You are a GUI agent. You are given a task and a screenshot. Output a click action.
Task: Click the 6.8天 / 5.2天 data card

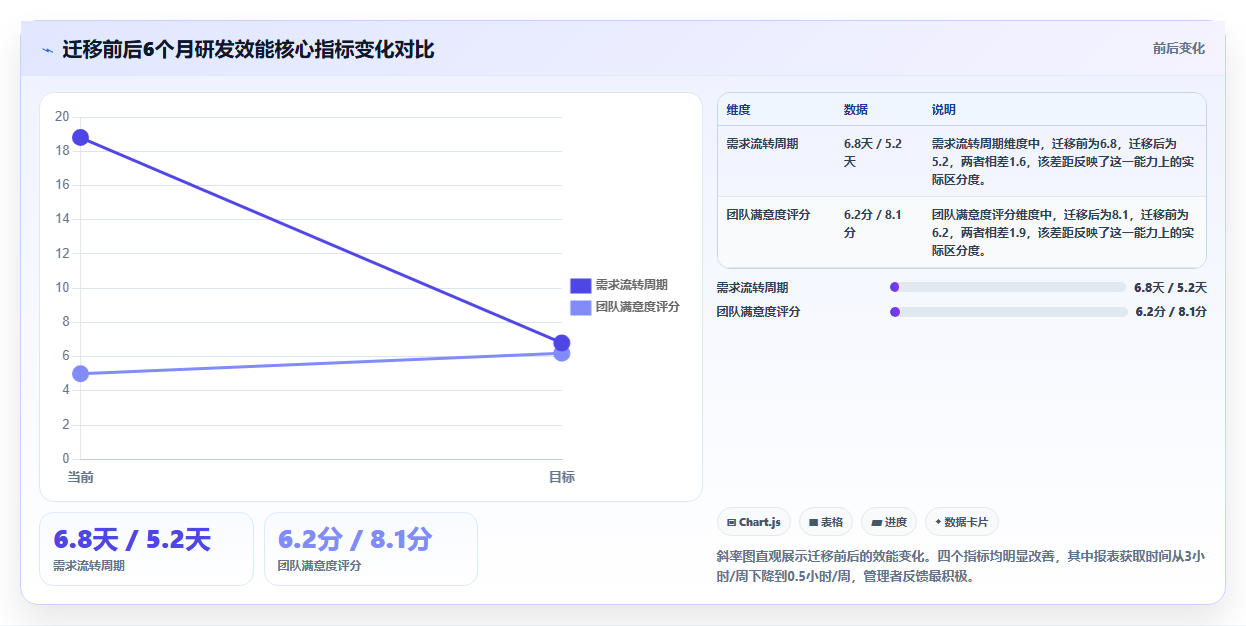(x=146, y=549)
